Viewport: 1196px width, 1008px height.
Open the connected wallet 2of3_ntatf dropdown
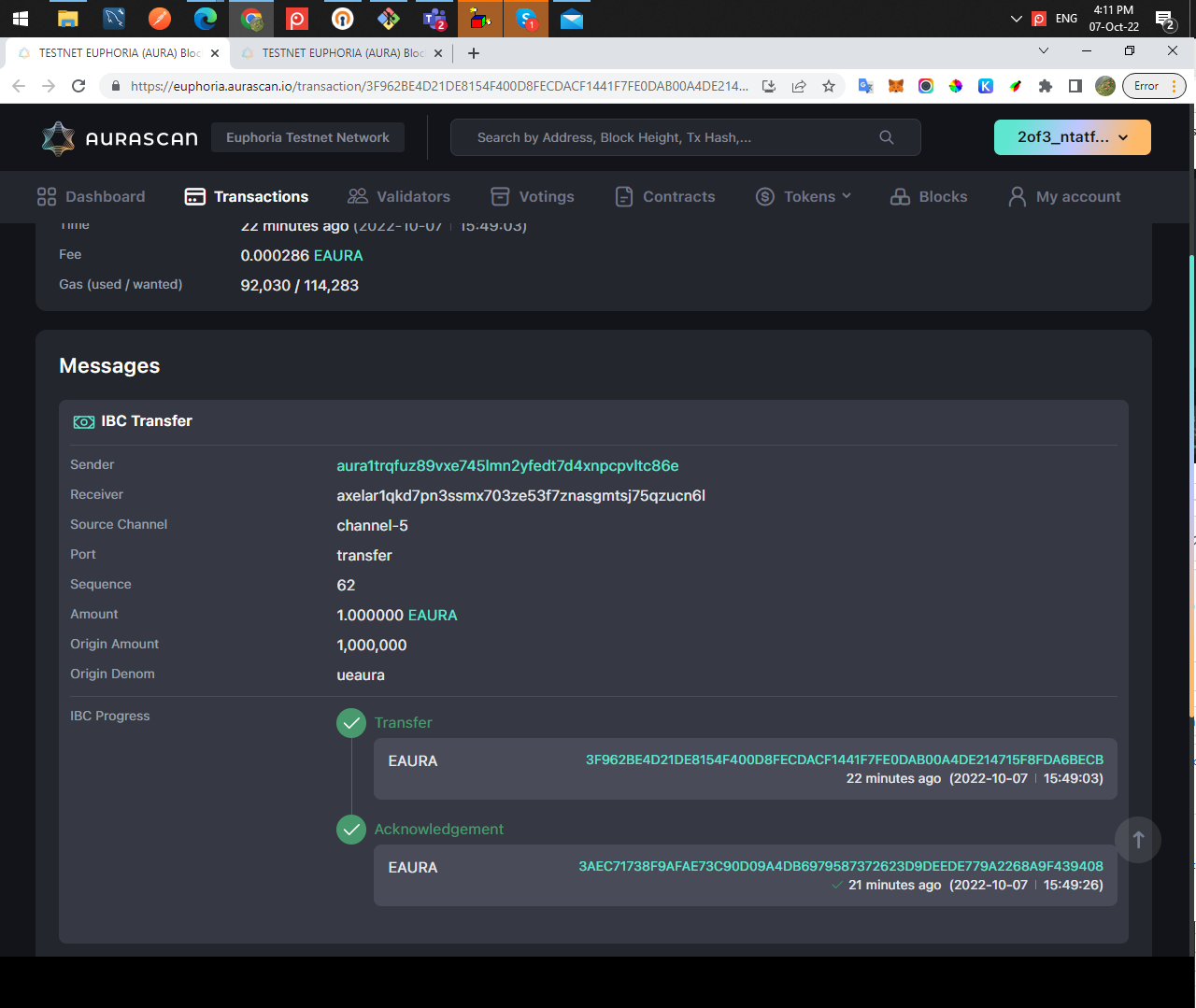pos(1072,136)
